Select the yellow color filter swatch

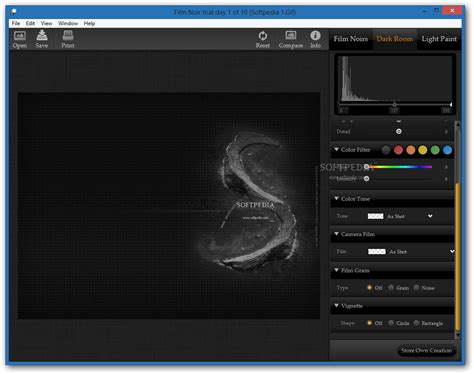[423, 150]
